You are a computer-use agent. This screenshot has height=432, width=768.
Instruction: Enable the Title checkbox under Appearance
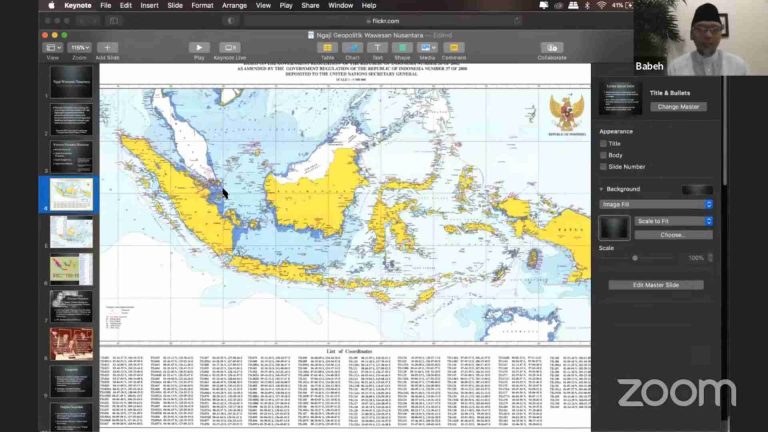[603, 143]
